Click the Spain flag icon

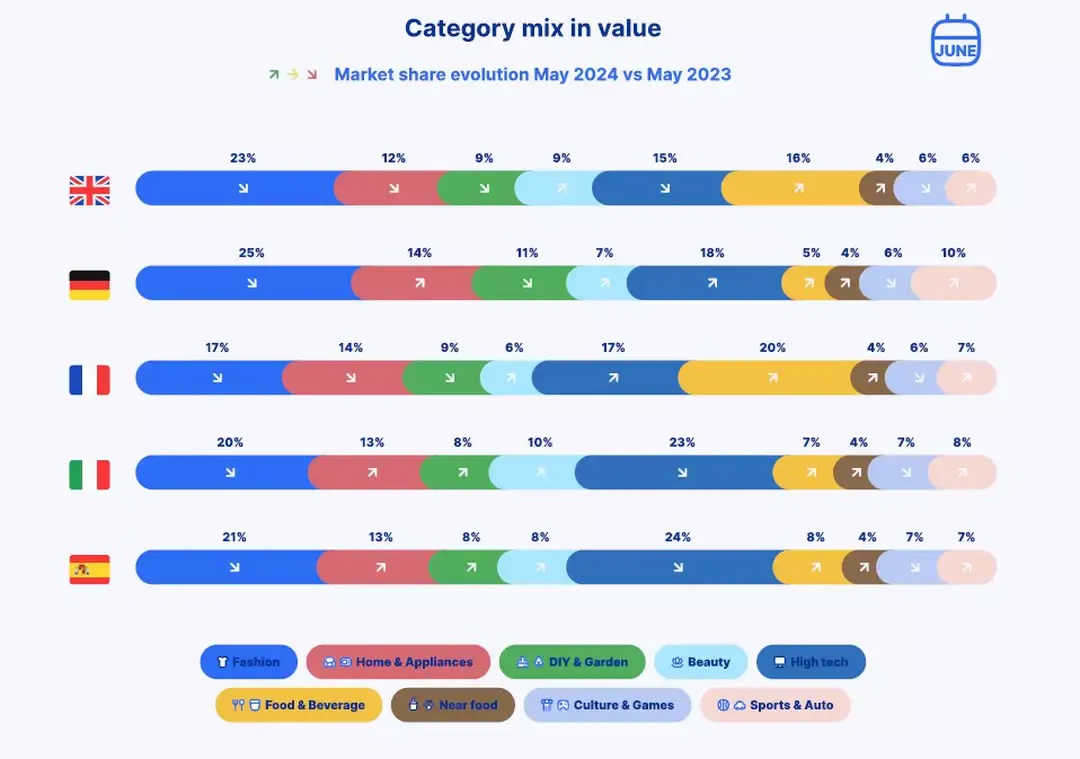click(x=90, y=569)
